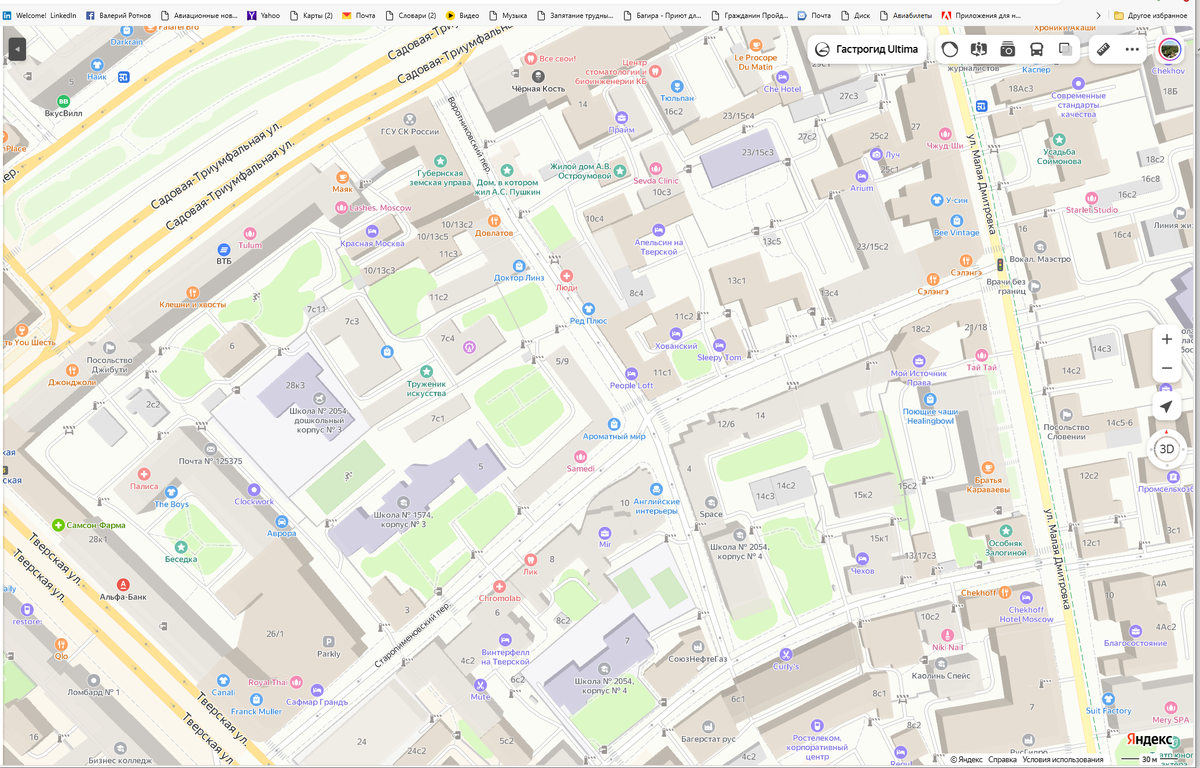Click the traffic light icon on Малая Дмитровка

[x=999, y=265]
